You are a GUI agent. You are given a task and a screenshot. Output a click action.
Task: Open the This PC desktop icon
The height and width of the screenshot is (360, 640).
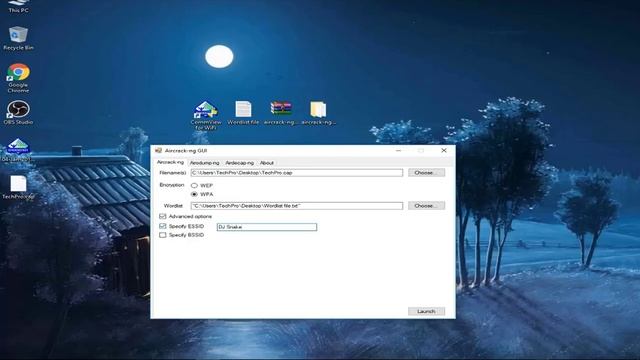[x=18, y=6]
